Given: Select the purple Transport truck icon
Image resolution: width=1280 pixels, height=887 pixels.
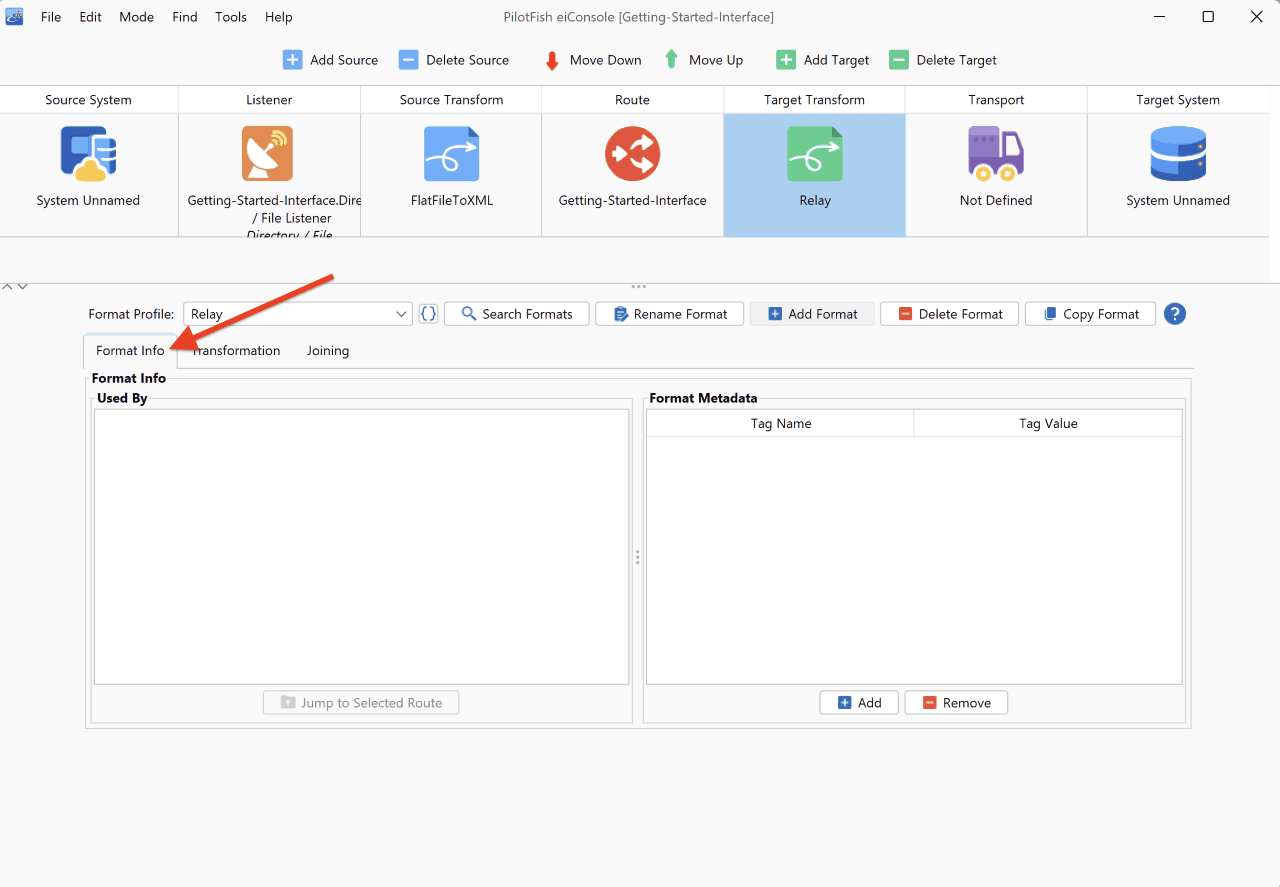Looking at the screenshot, I should (995, 153).
